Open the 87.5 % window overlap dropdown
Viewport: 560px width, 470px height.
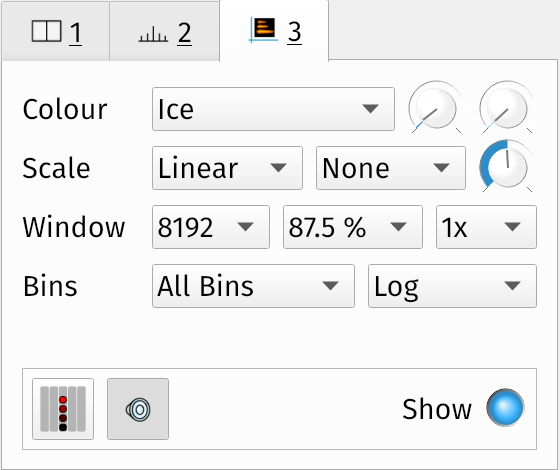point(353,227)
